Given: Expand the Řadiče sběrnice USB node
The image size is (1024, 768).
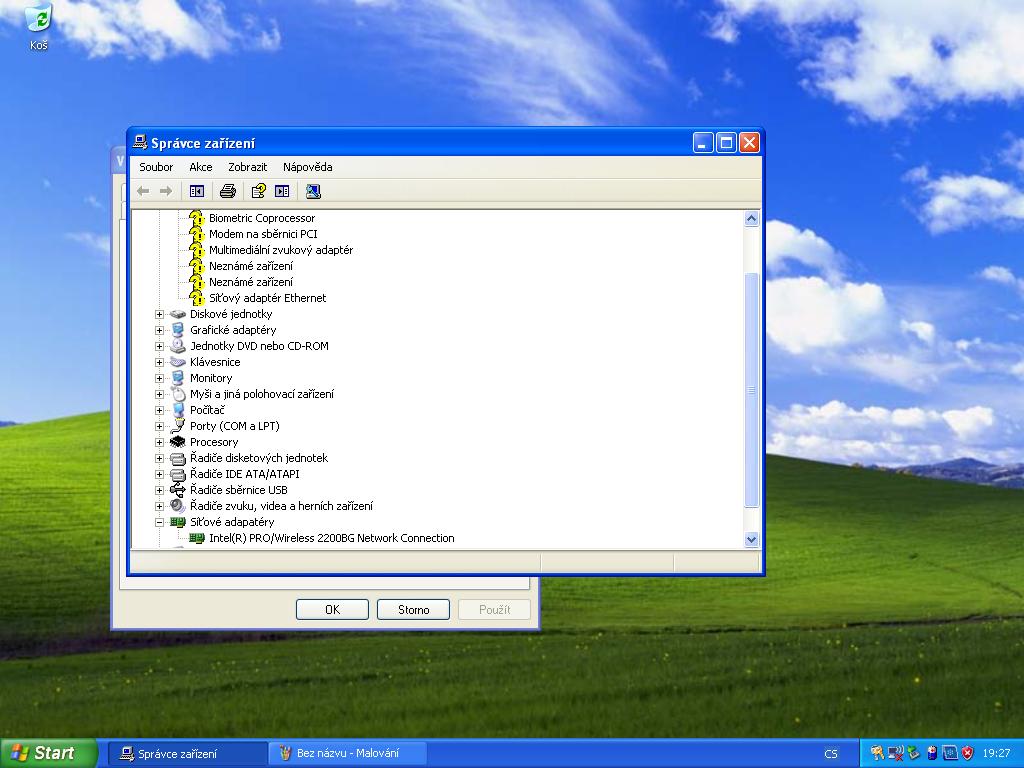Looking at the screenshot, I should pyautogui.click(x=159, y=490).
